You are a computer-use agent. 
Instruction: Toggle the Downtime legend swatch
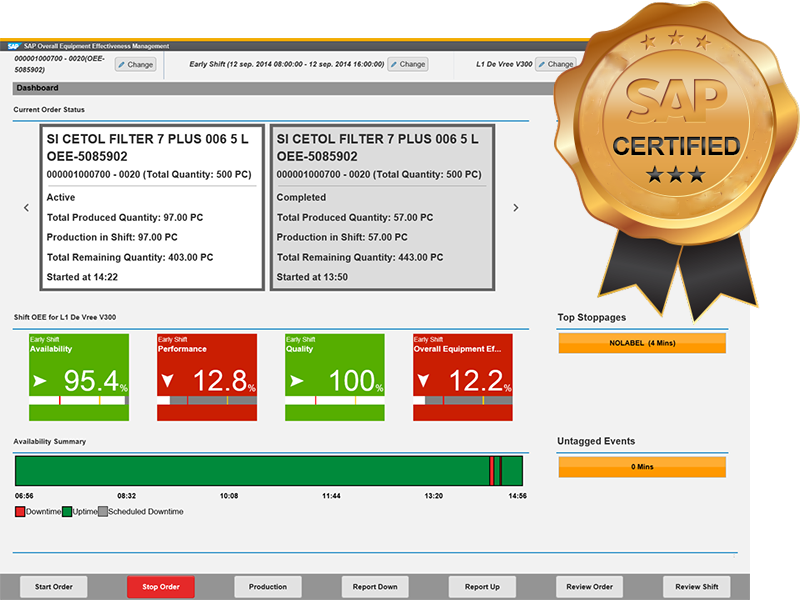click(x=18, y=511)
